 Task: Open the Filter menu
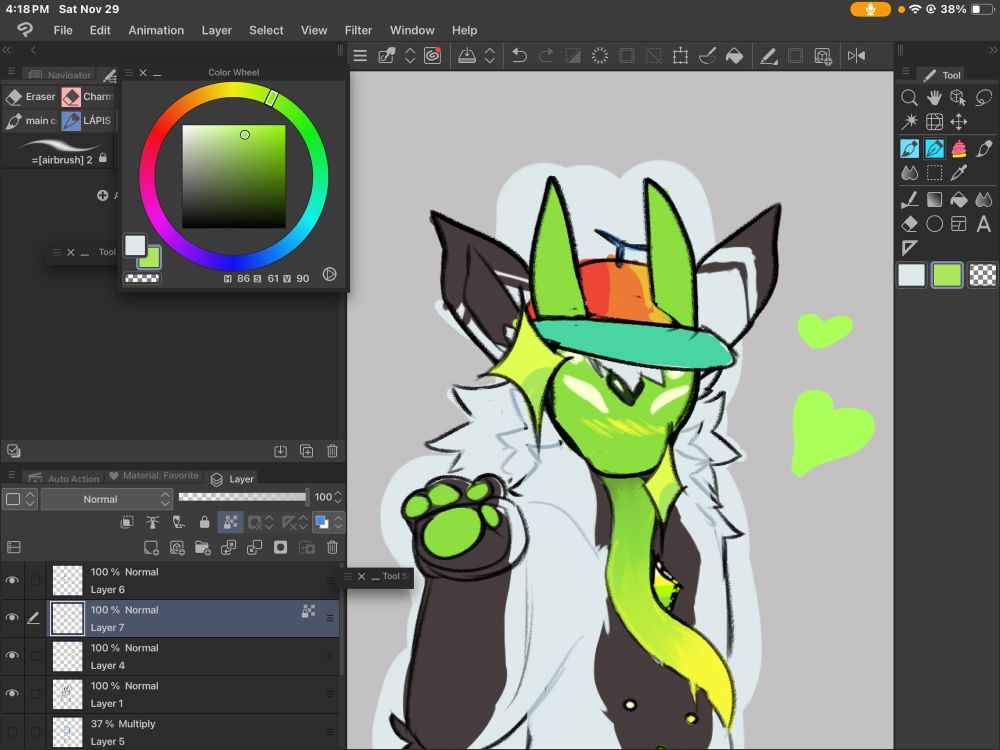358,30
